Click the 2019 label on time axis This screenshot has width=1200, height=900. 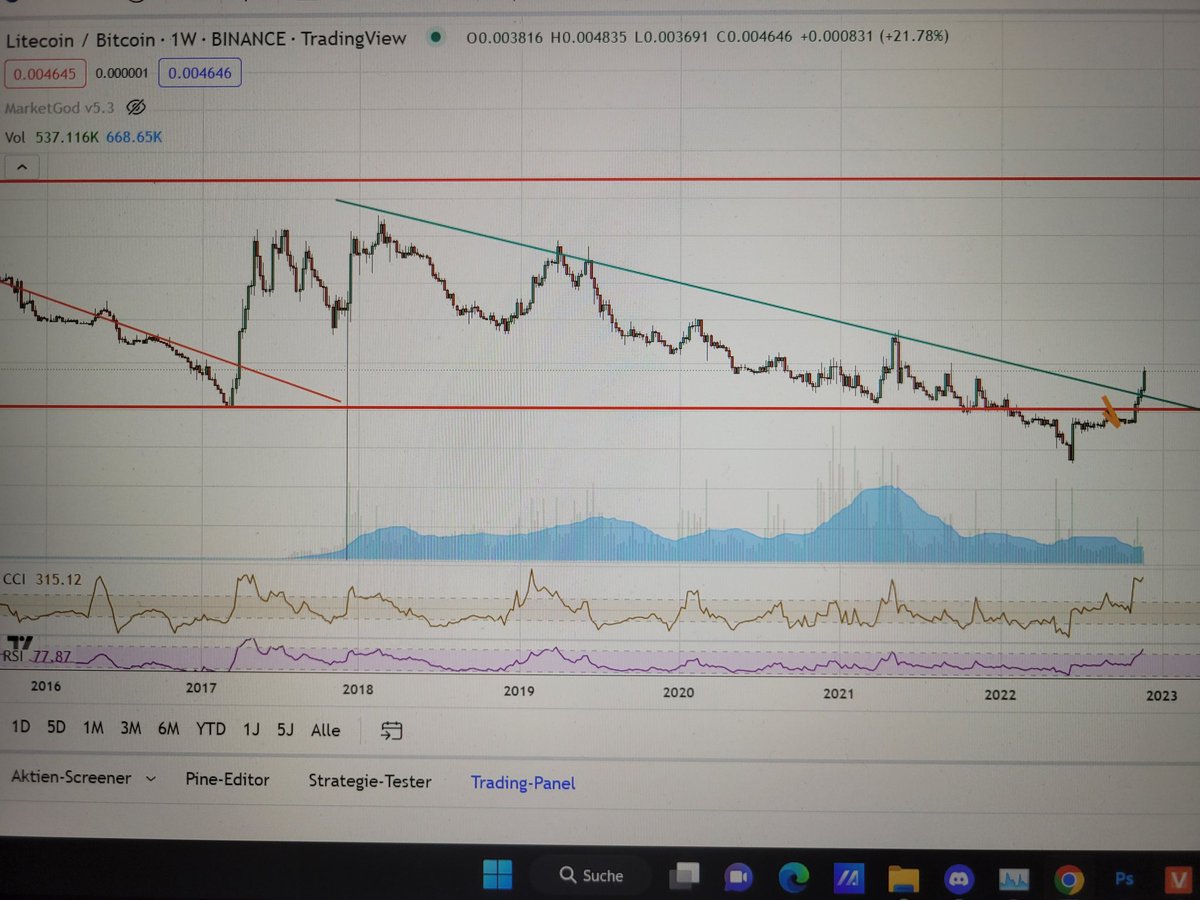pos(519,690)
